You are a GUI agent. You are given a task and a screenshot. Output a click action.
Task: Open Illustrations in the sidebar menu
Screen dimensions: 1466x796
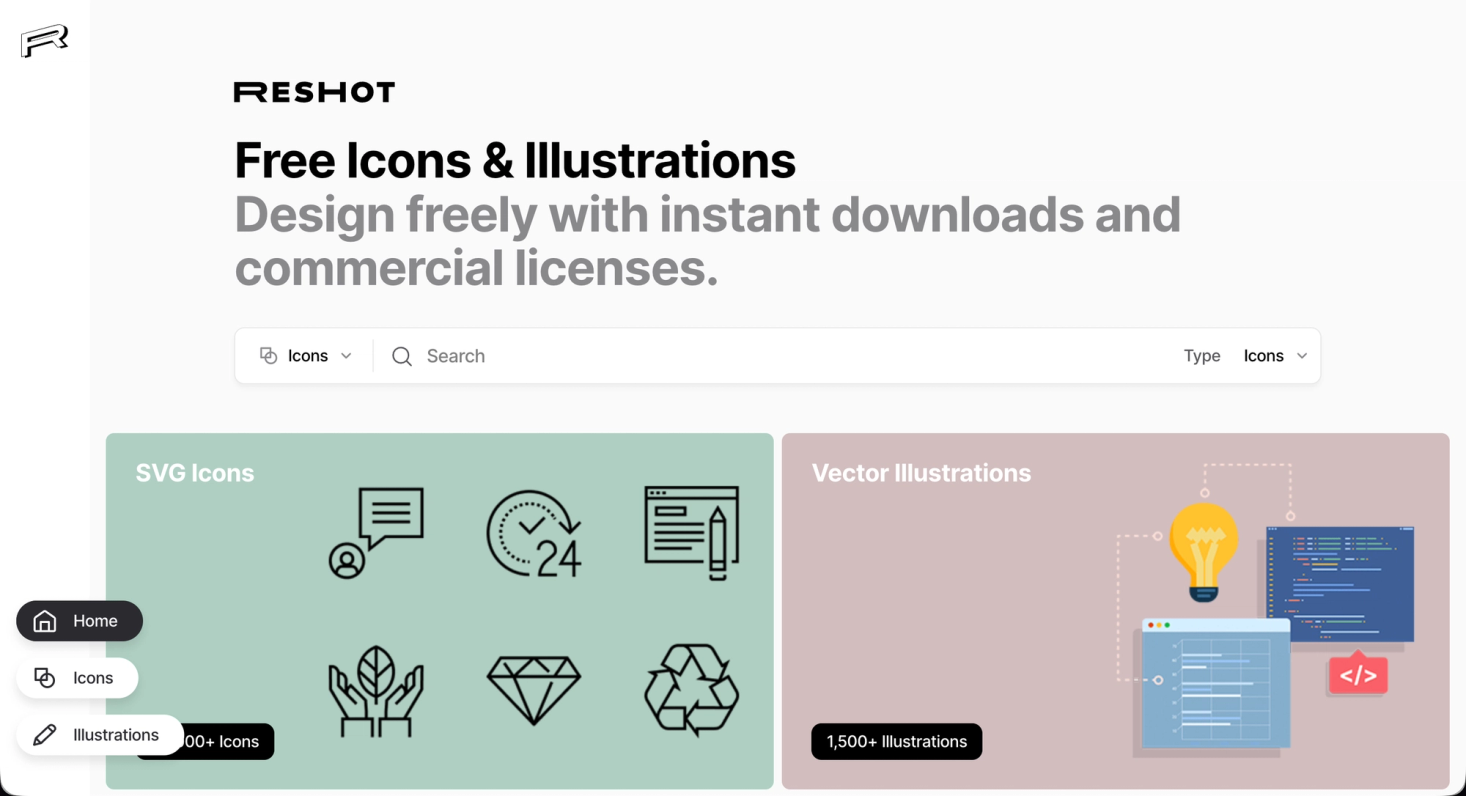coord(100,735)
